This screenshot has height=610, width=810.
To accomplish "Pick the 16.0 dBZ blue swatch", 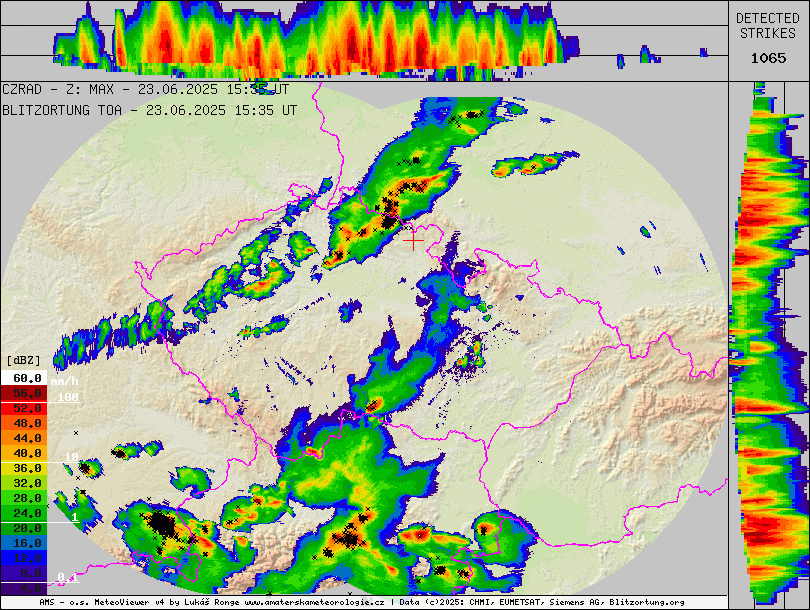I will (24, 543).
